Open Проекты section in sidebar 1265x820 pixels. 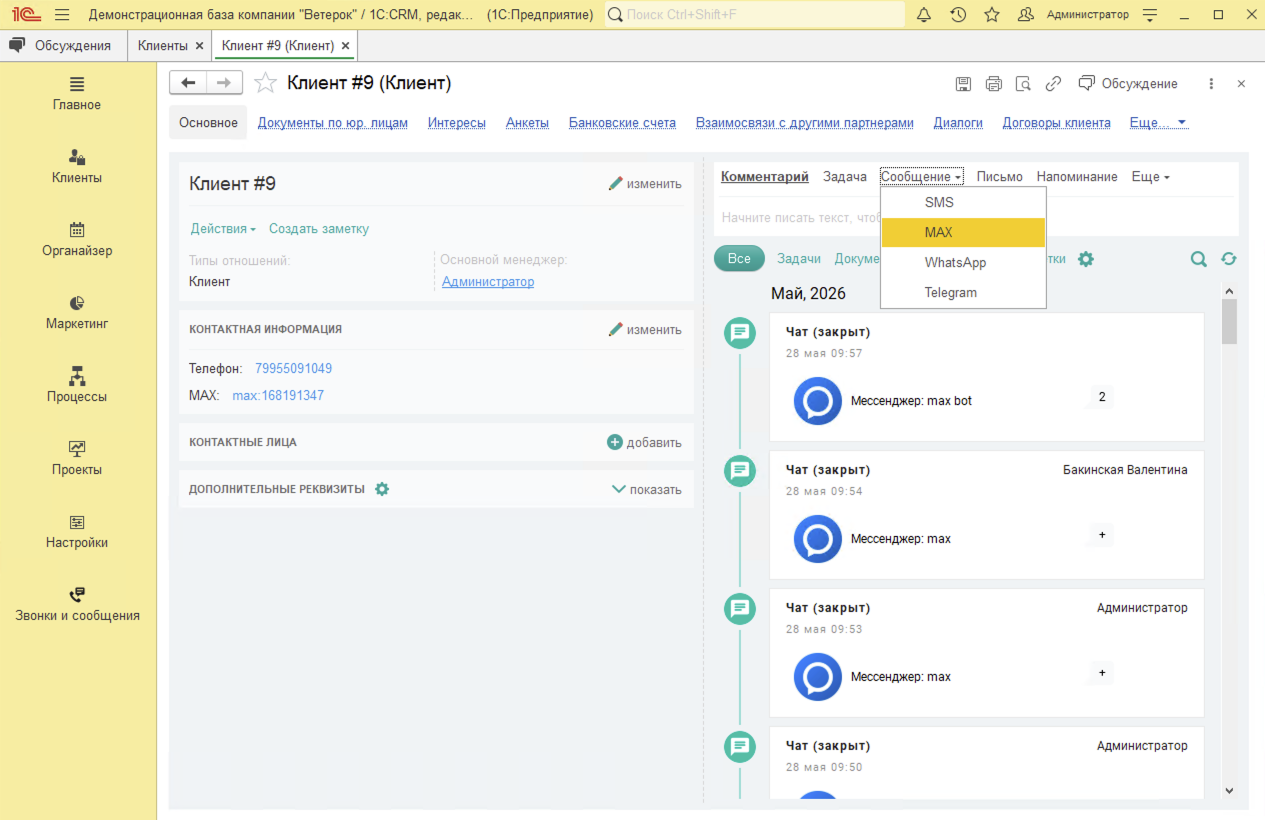[x=77, y=458]
